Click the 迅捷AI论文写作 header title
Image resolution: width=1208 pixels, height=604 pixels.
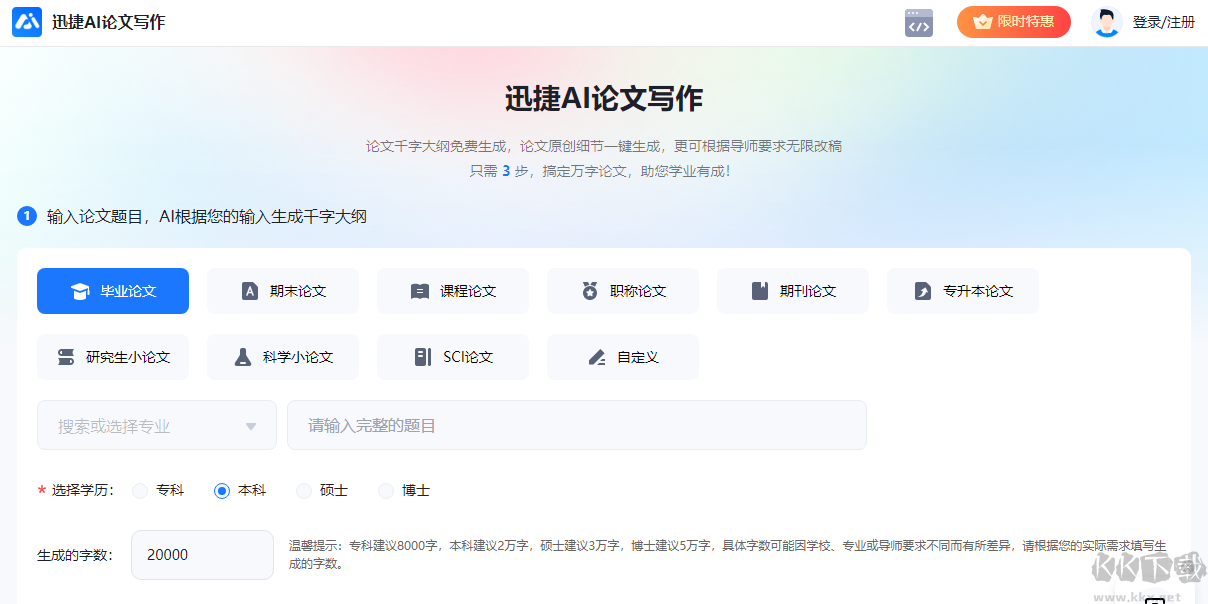[x=109, y=22]
